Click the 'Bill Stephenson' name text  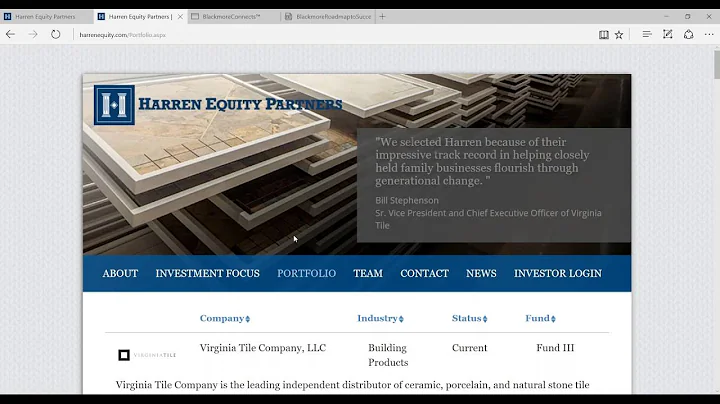(x=407, y=200)
